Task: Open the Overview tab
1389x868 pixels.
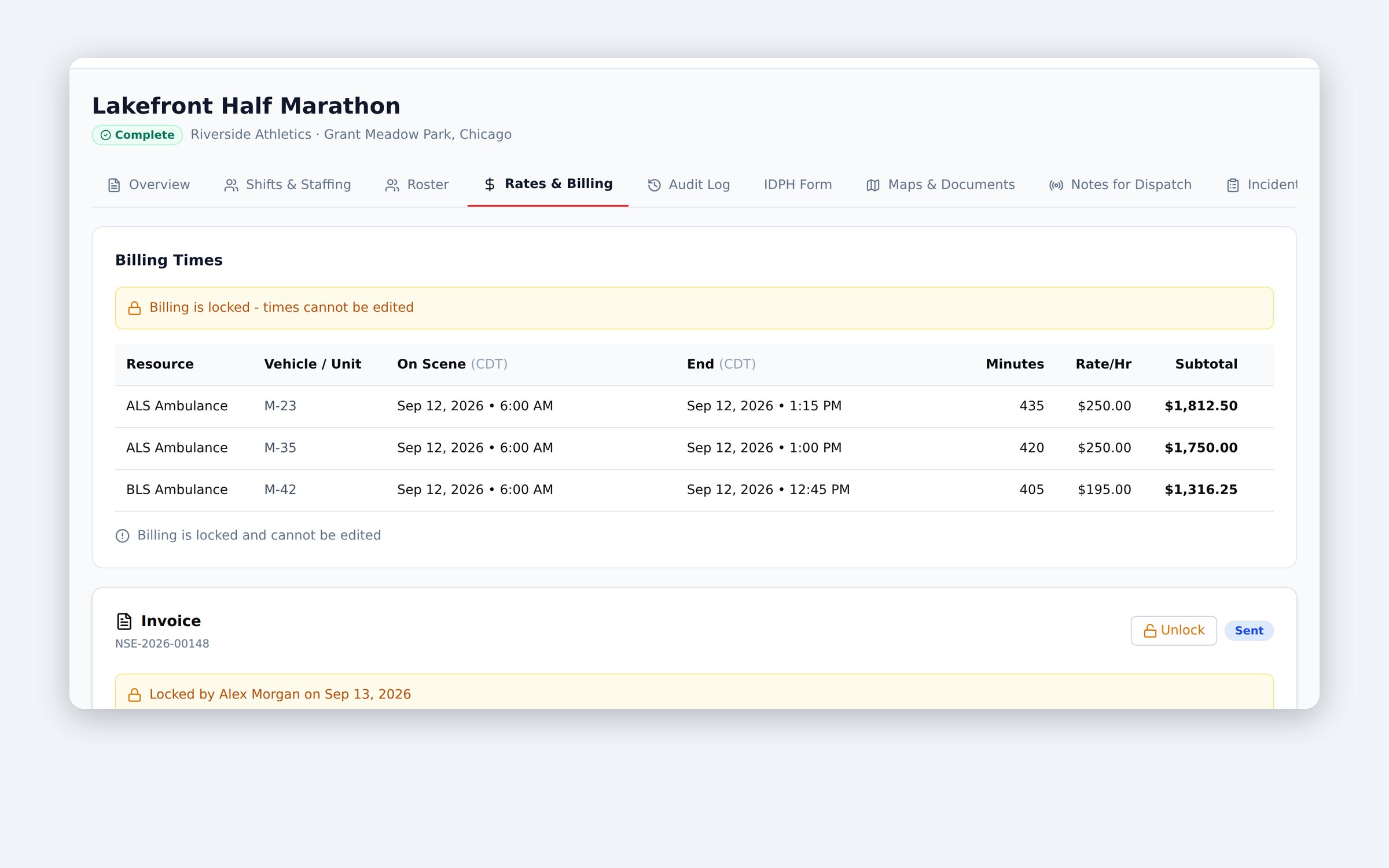Action: pos(149,185)
